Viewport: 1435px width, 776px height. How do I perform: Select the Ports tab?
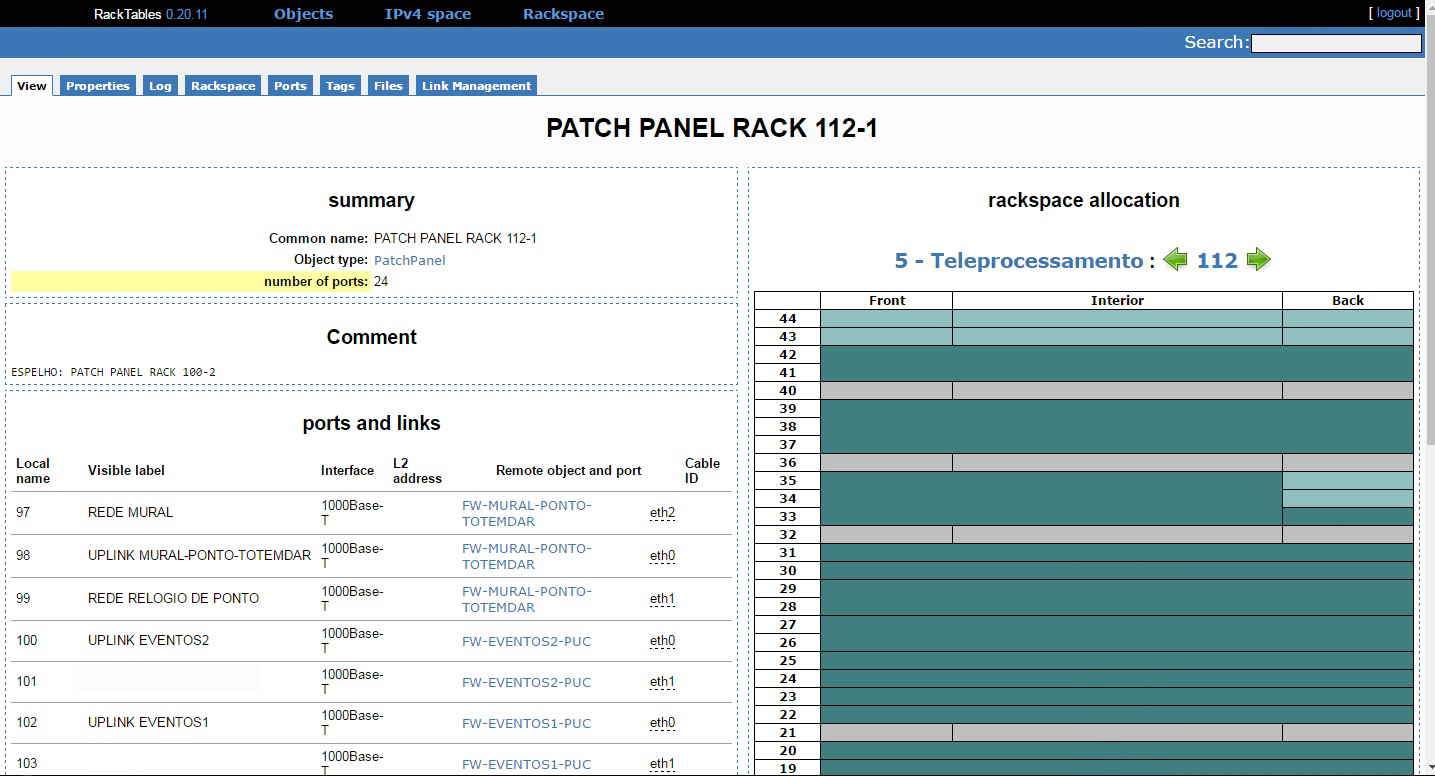290,86
